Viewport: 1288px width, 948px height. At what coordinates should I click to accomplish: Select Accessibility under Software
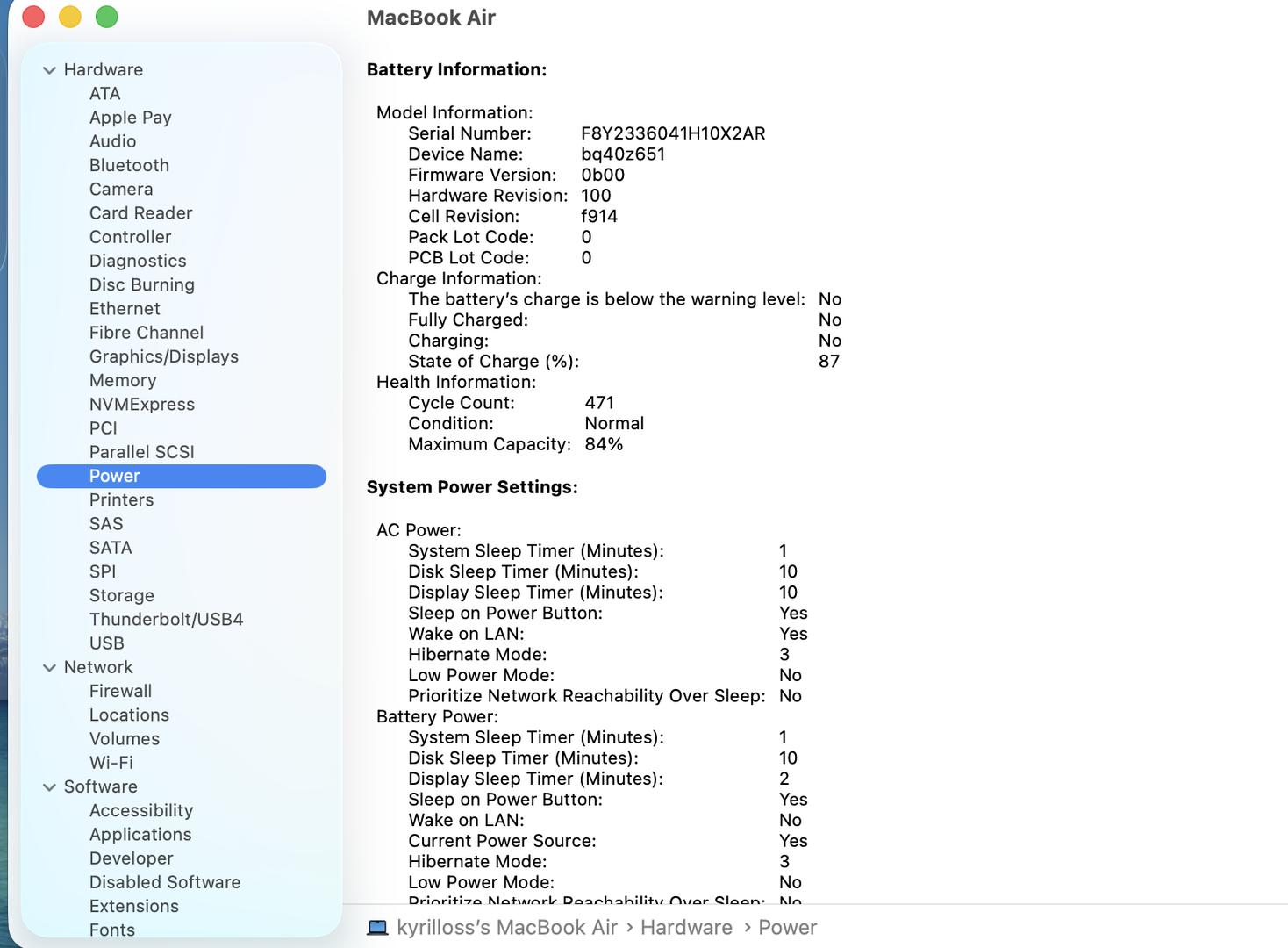tap(140, 811)
